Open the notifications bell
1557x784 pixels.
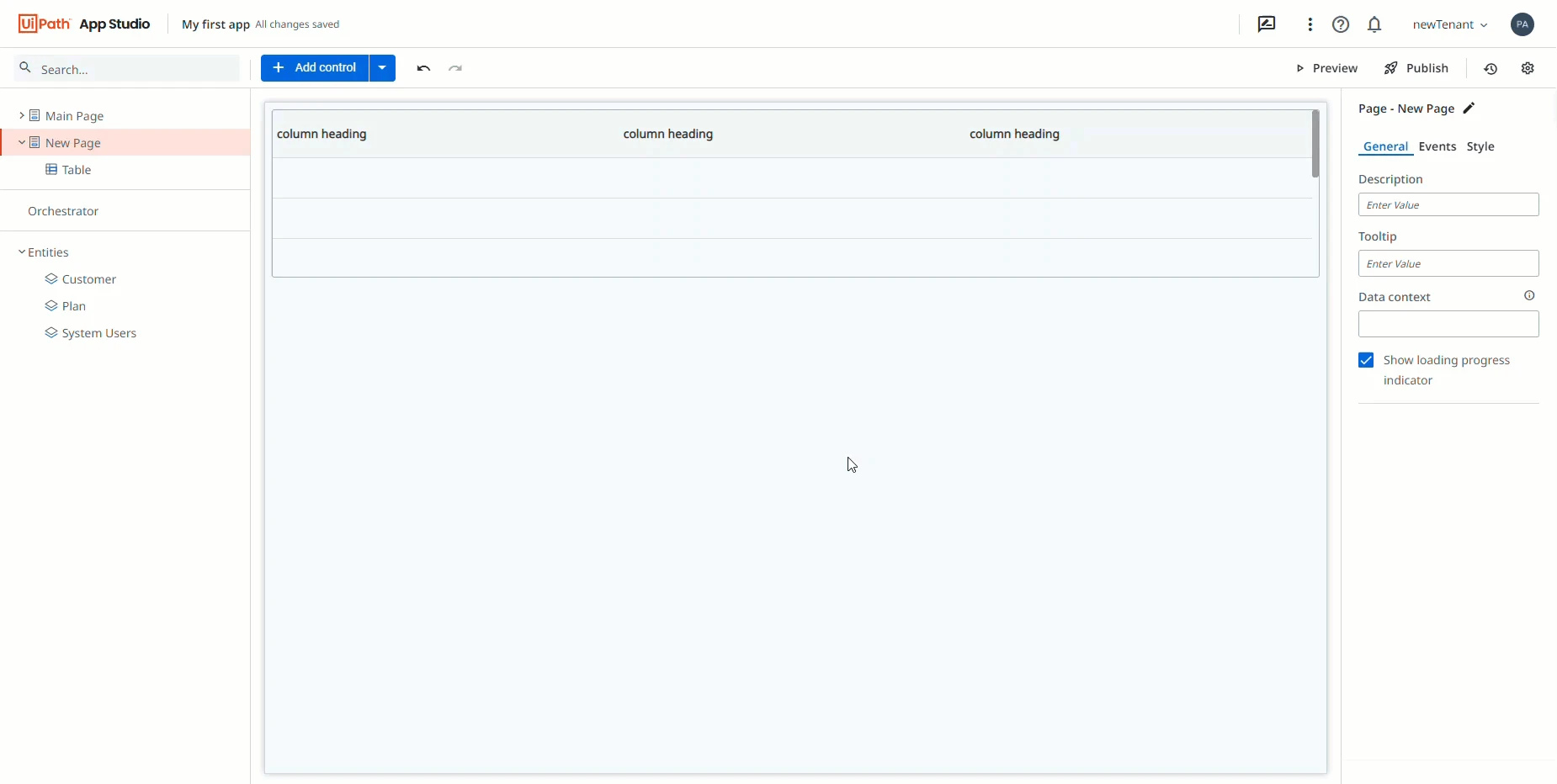1374,24
